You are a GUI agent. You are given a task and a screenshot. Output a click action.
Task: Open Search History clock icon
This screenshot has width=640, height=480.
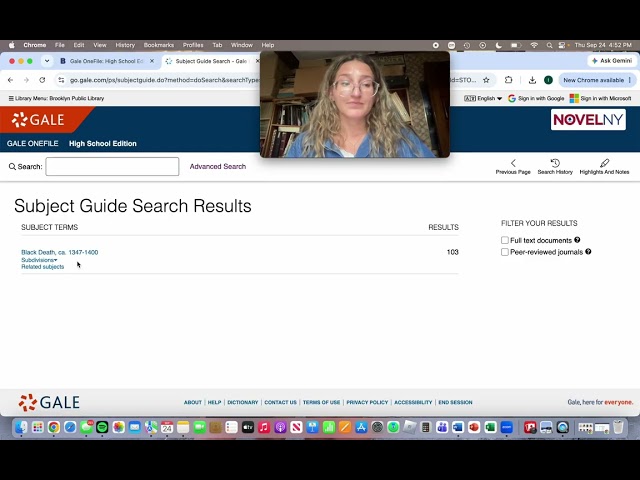click(x=555, y=163)
